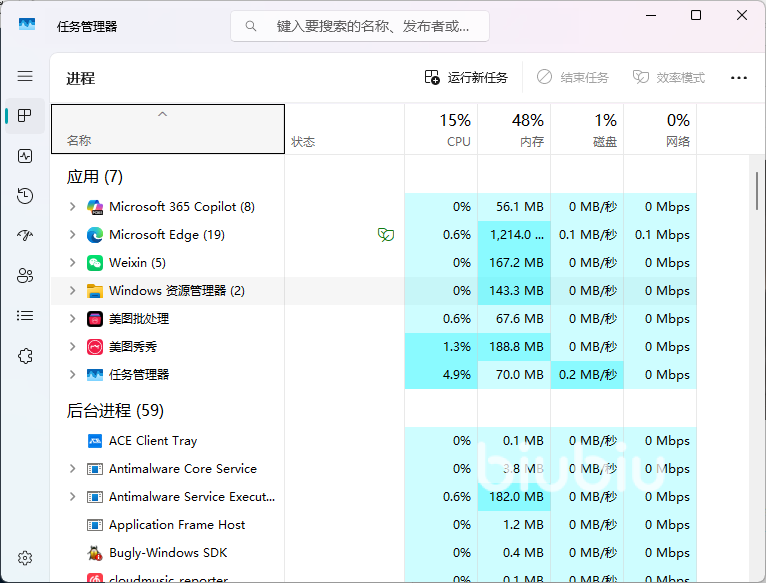Select the ACE Client Tray process
The image size is (766, 583).
click(x=152, y=441)
